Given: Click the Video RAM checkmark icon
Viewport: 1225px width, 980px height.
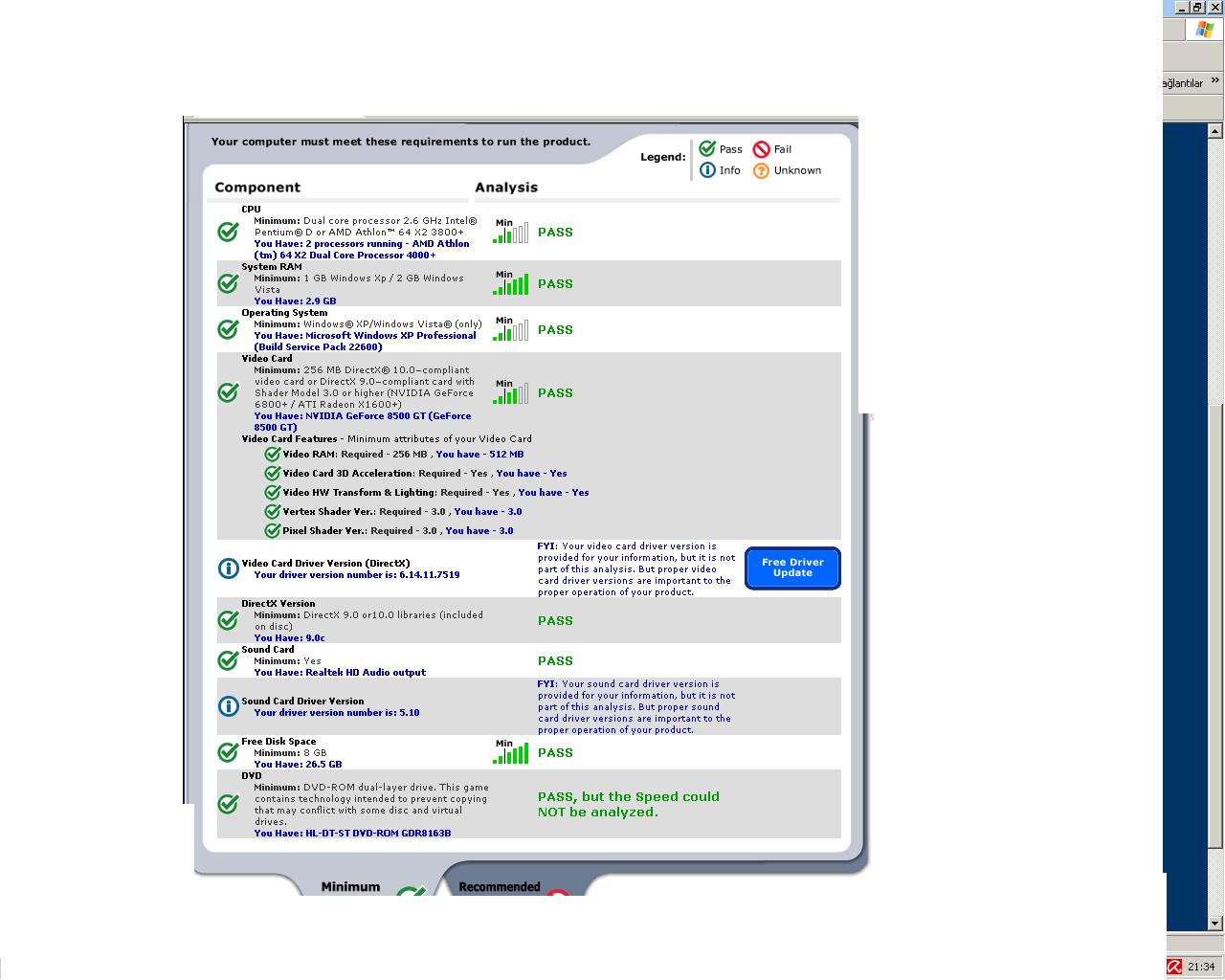Looking at the screenshot, I should [x=273, y=454].
